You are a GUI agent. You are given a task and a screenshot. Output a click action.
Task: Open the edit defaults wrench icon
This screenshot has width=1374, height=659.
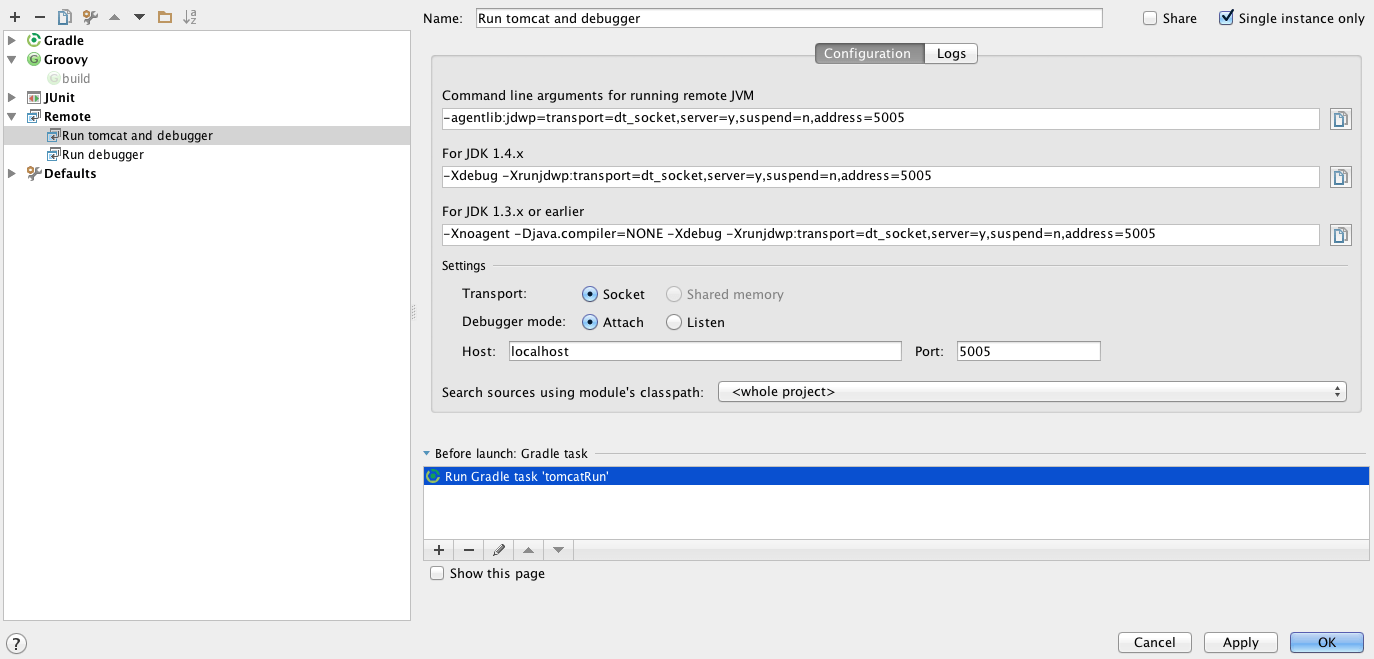[x=90, y=17]
